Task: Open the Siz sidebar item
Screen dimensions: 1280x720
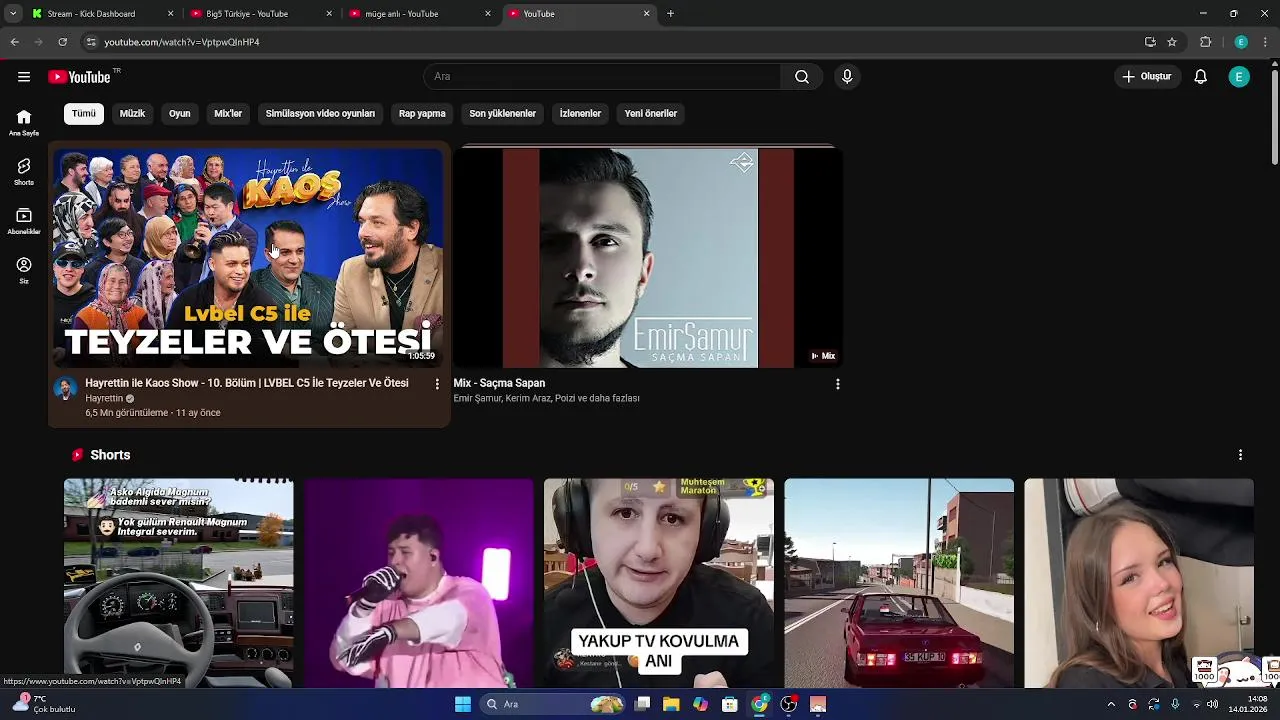Action: [24, 270]
